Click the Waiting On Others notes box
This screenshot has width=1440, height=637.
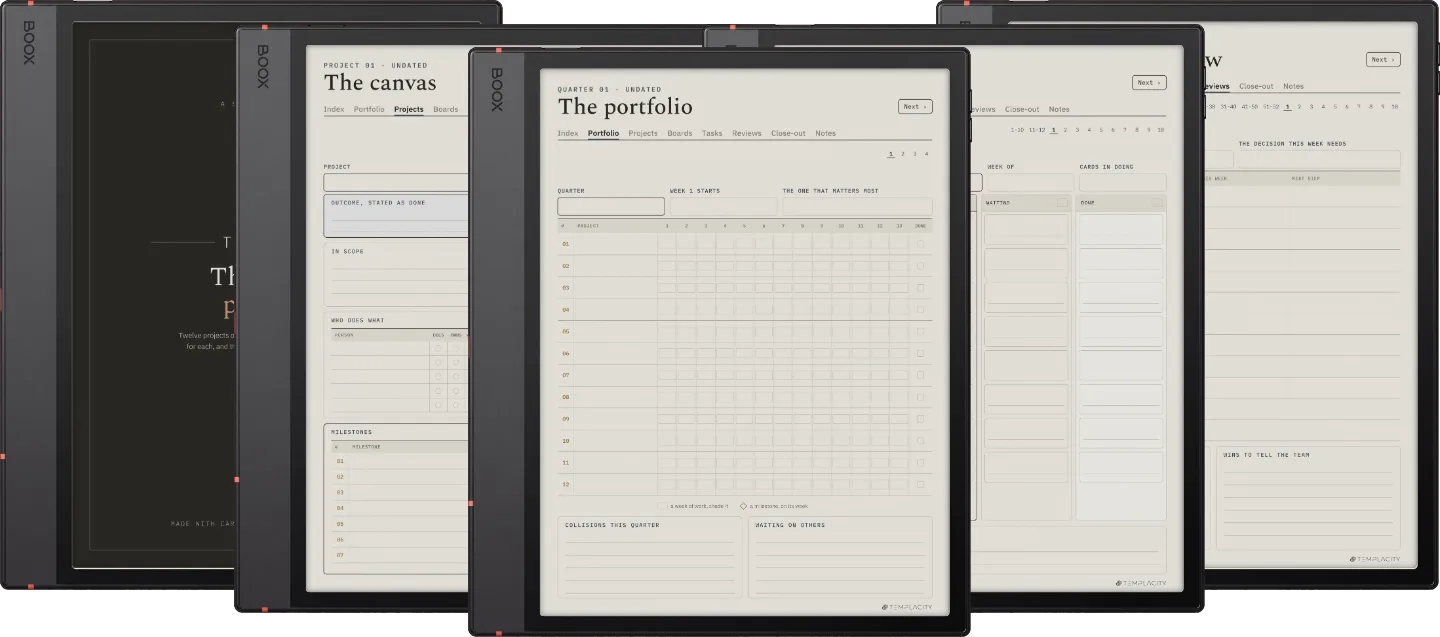point(840,557)
